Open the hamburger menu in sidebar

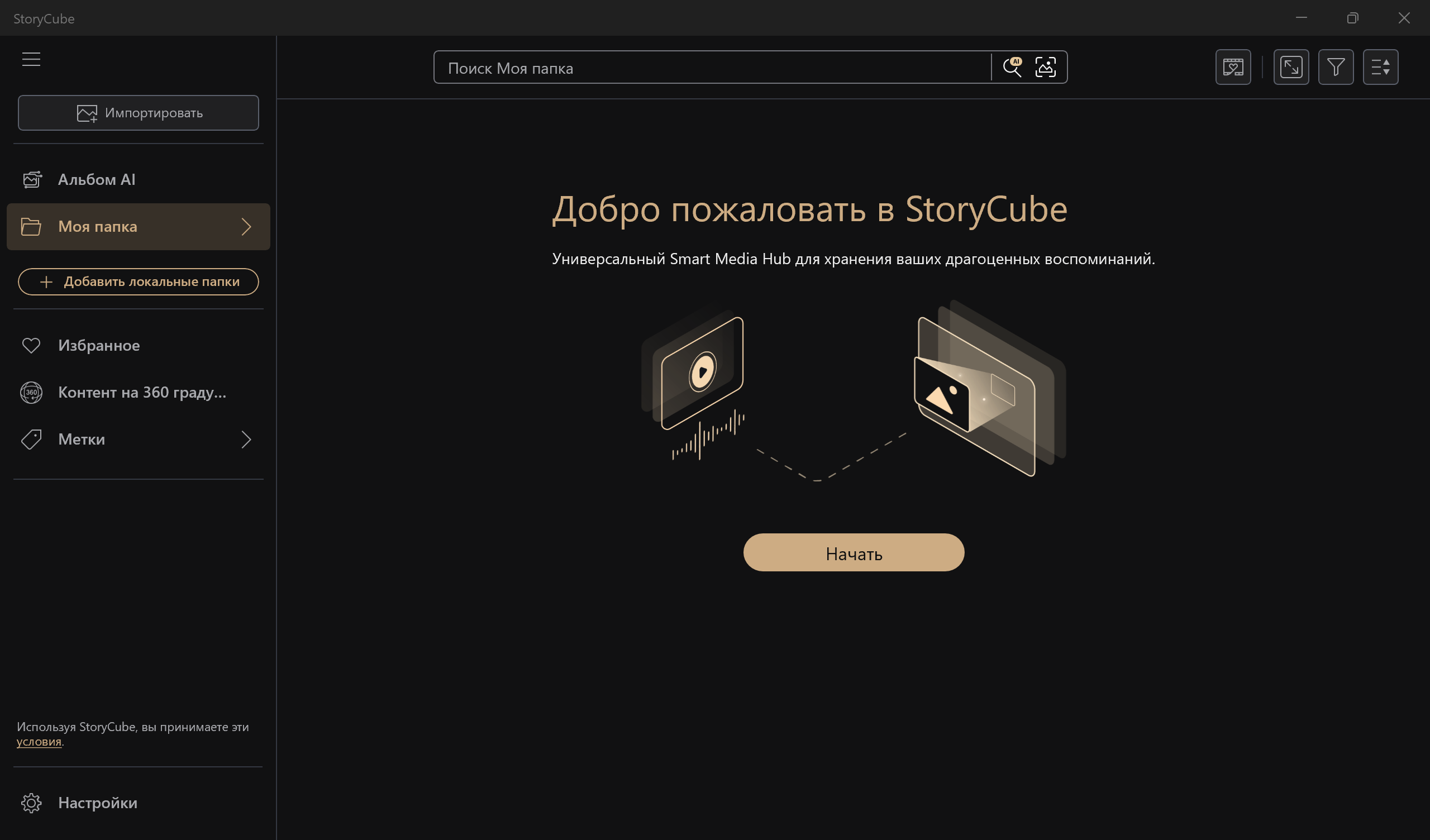(31, 59)
